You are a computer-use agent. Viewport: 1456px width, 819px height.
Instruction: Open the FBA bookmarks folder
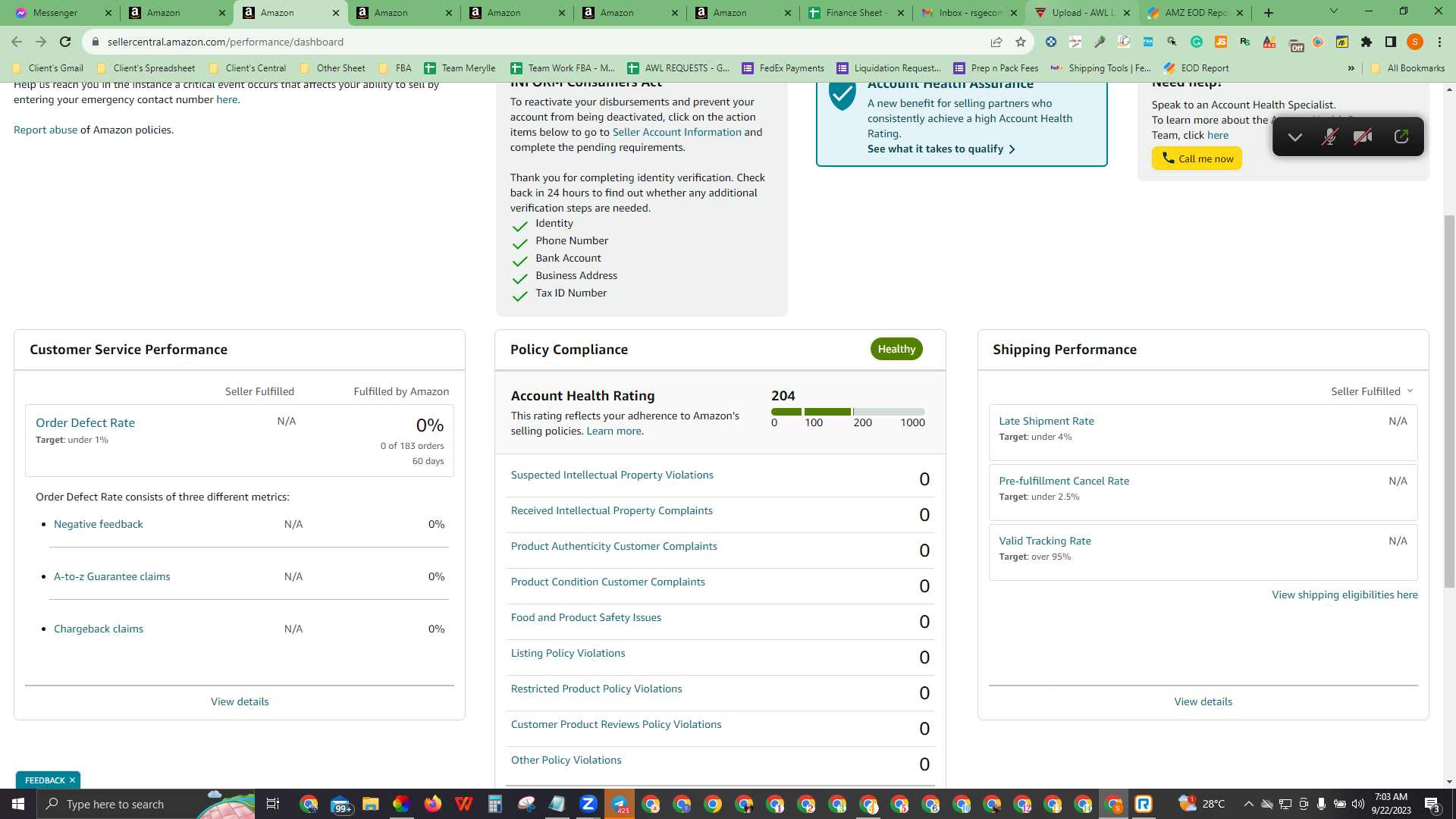(395, 68)
